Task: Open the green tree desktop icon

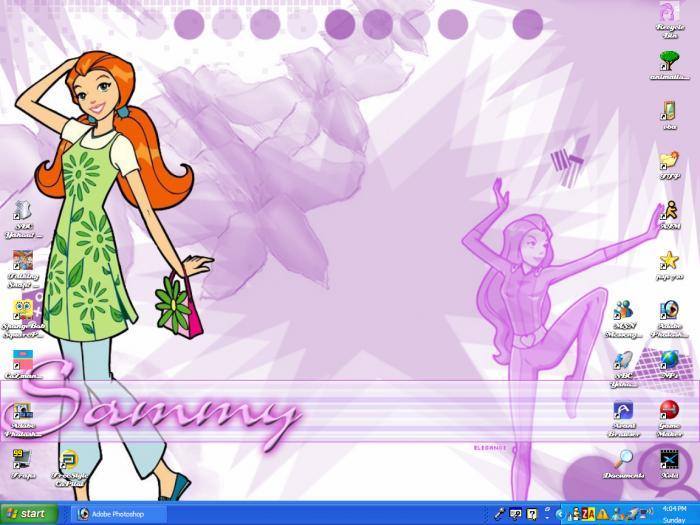Action: click(669, 60)
